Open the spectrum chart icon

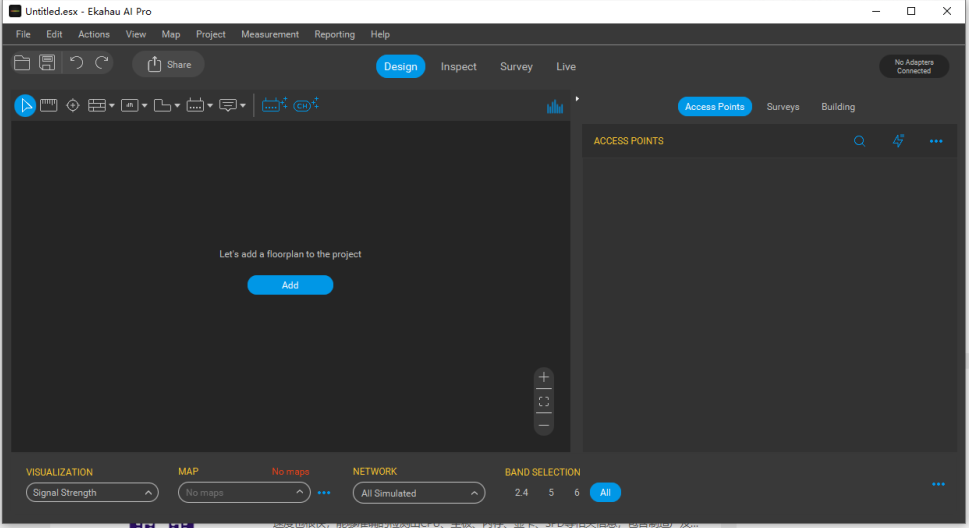(555, 106)
